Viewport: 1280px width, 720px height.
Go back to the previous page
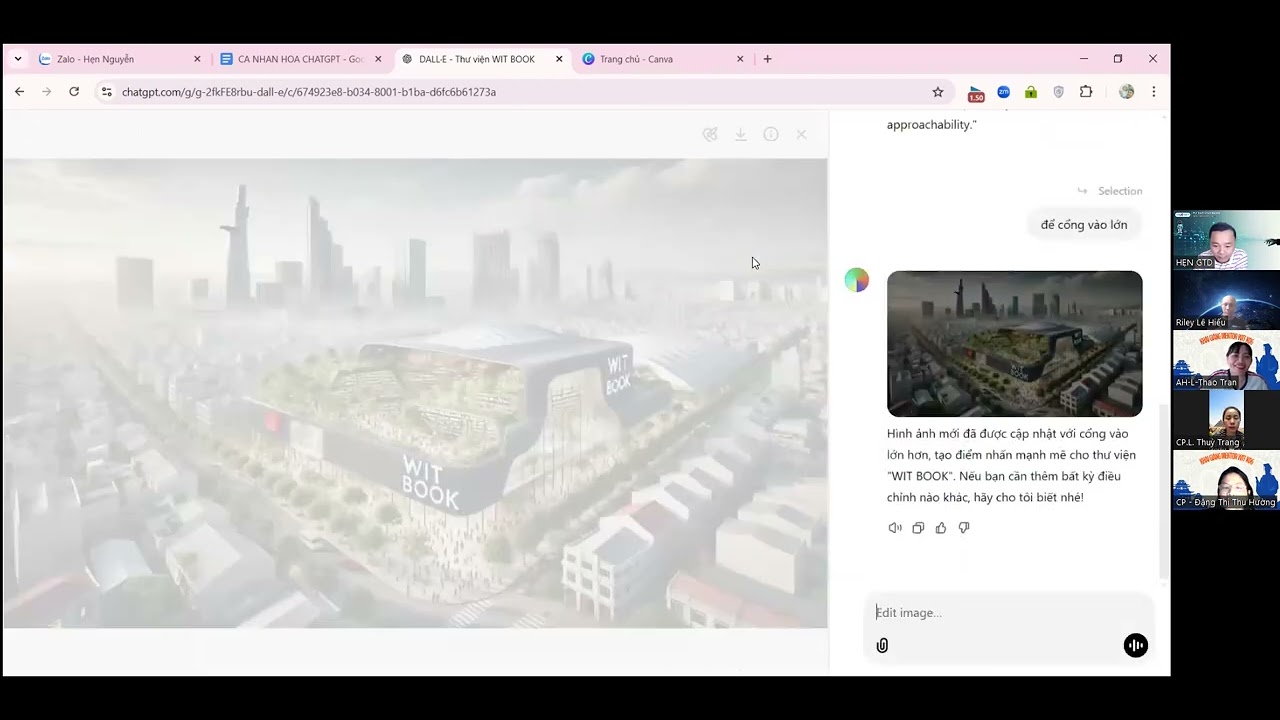(19, 92)
